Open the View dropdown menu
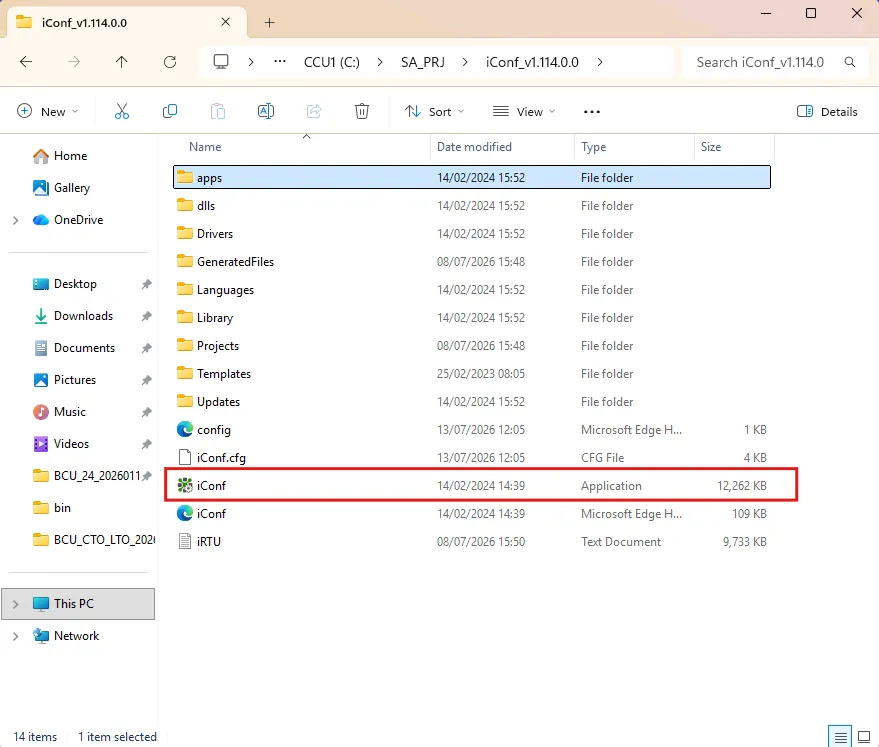Screen dimensions: 879x747 click(x=524, y=112)
